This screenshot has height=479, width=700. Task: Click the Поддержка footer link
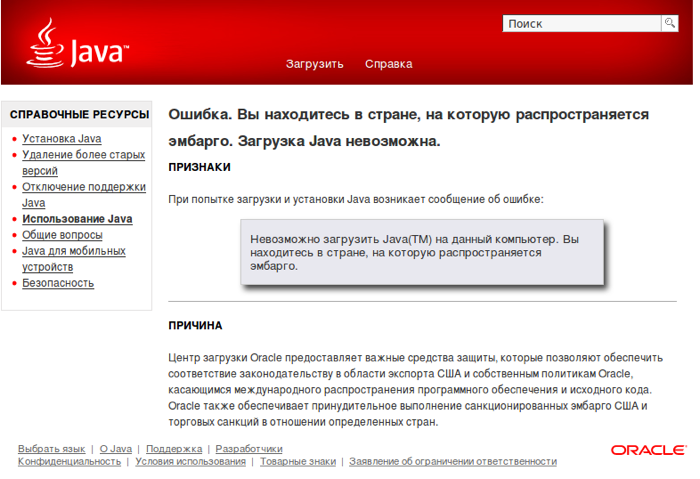click(x=174, y=449)
